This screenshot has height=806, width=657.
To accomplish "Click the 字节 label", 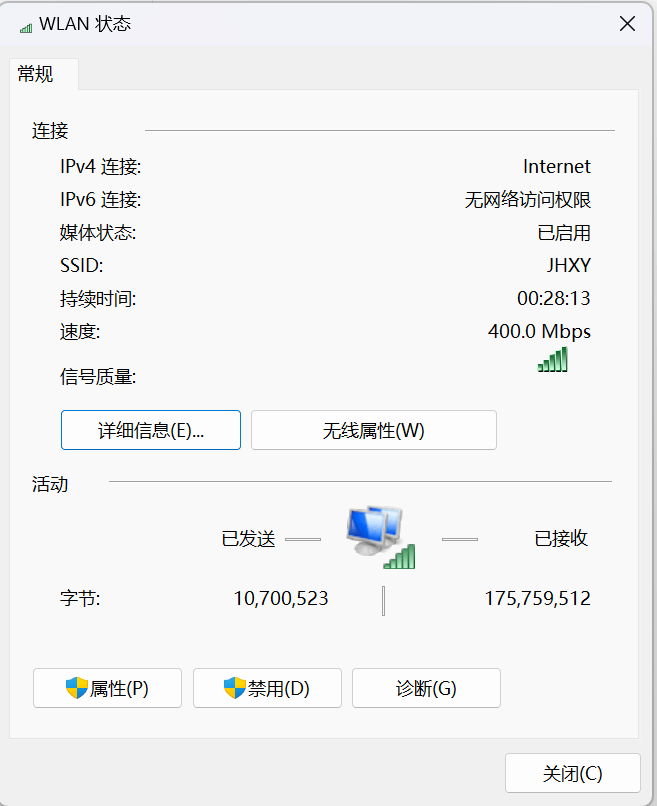I will click(80, 598).
